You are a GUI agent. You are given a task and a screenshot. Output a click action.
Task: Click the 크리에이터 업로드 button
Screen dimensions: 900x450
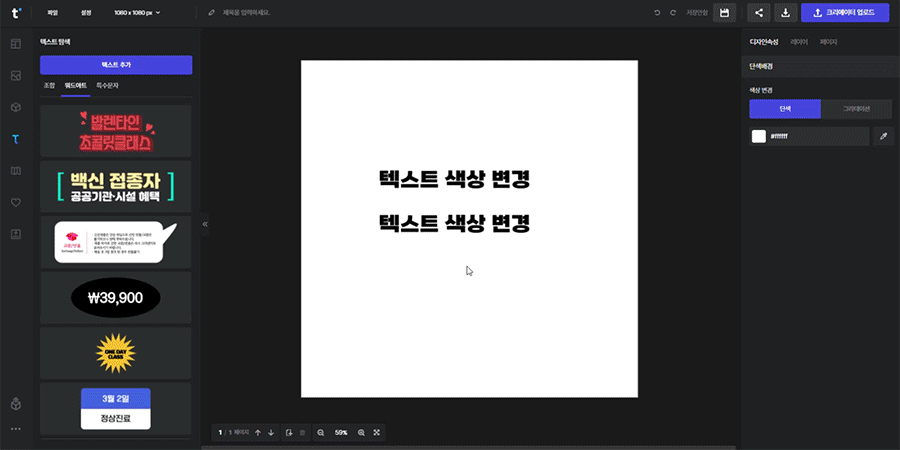pyautogui.click(x=845, y=13)
